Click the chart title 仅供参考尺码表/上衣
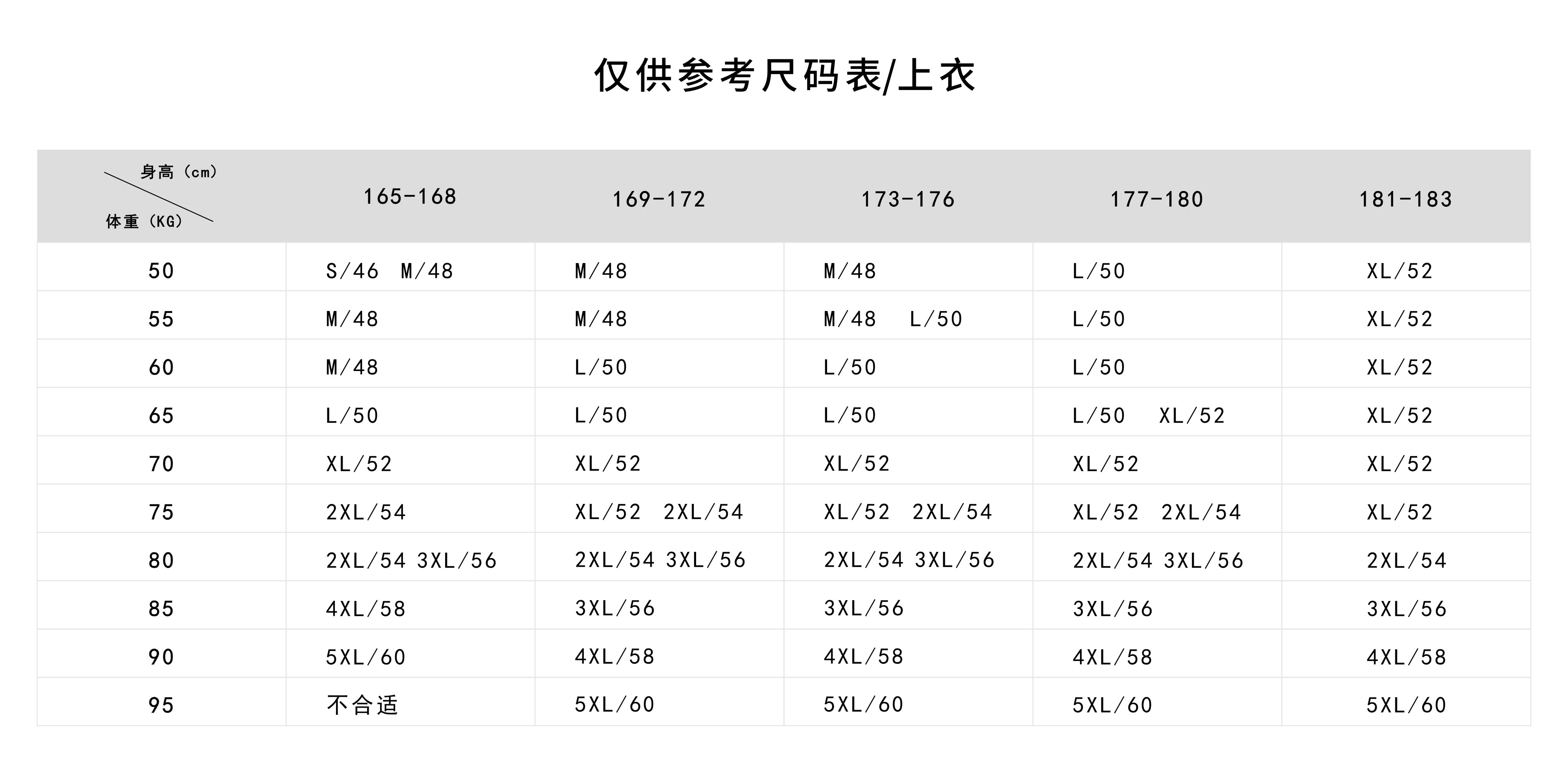This screenshot has width=1568, height=774. click(x=784, y=77)
